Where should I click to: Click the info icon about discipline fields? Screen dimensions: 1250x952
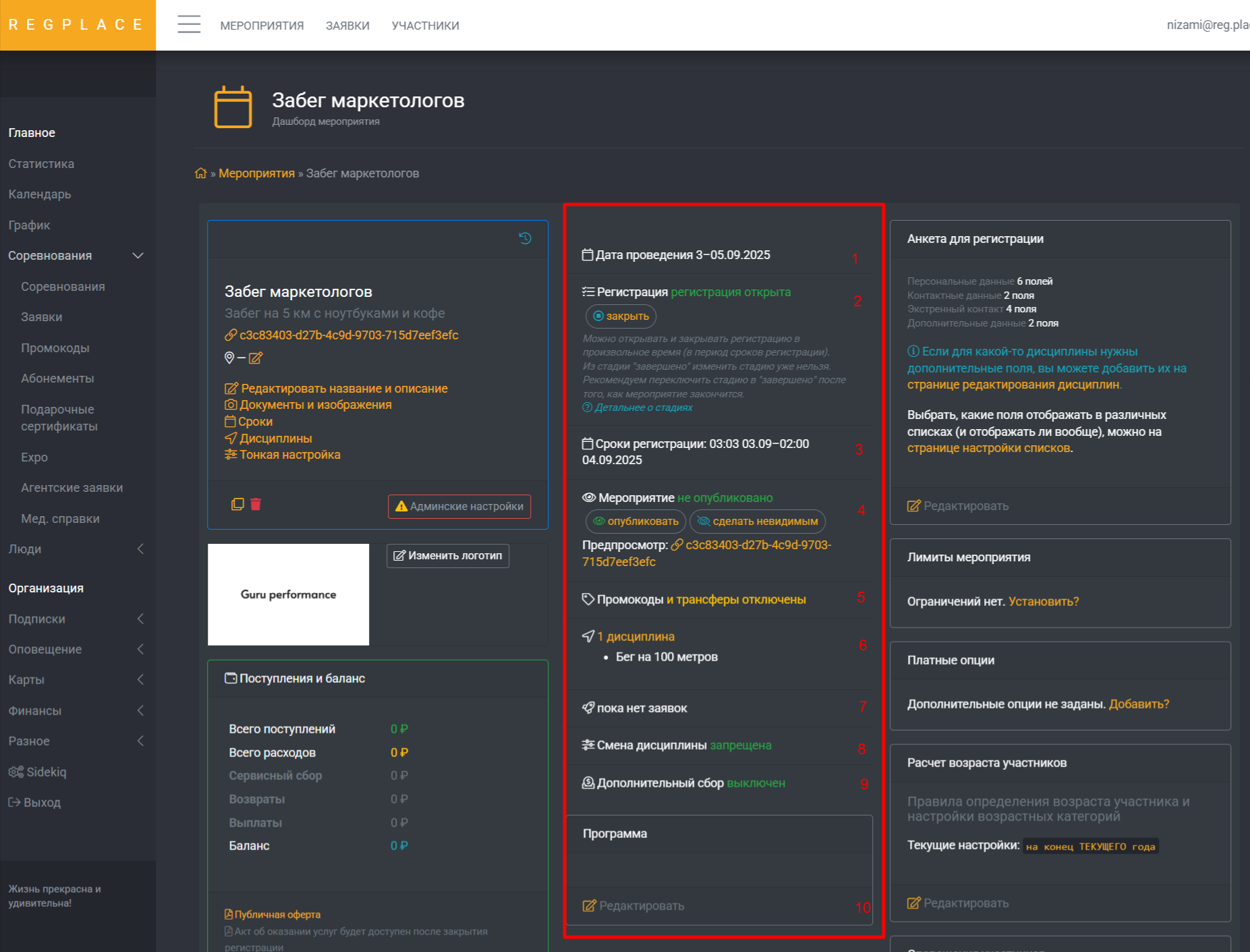[x=913, y=352]
